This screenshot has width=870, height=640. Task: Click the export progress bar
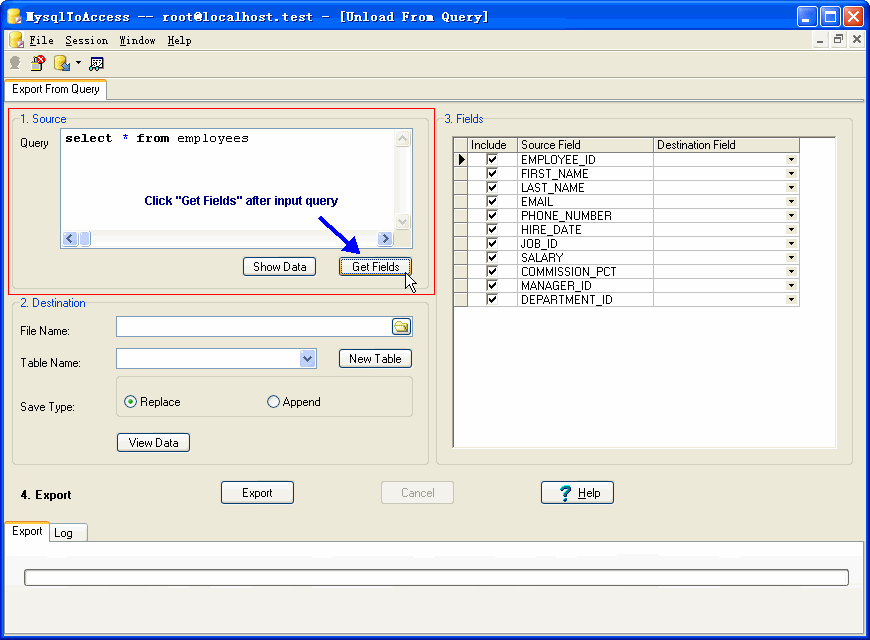pyautogui.click(x=436, y=577)
